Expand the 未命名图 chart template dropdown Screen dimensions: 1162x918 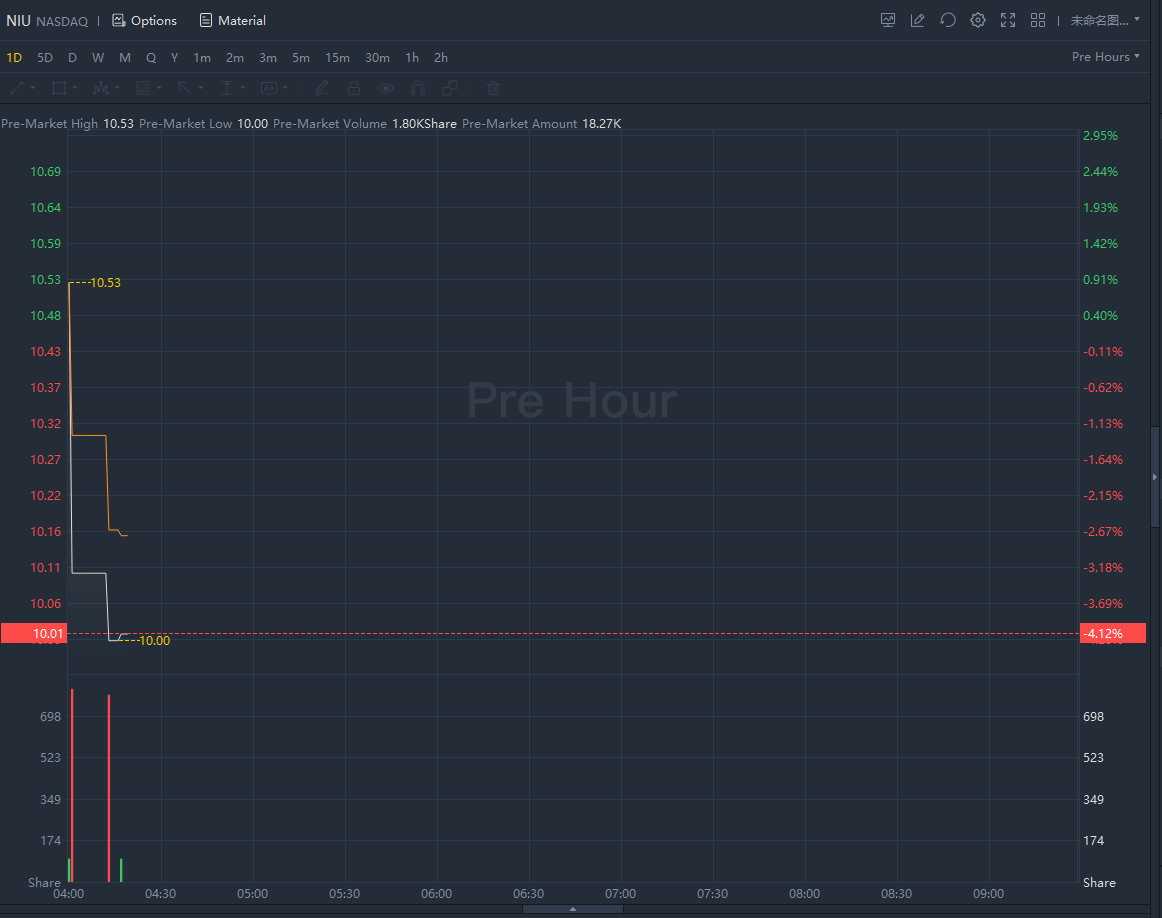tap(1105, 21)
